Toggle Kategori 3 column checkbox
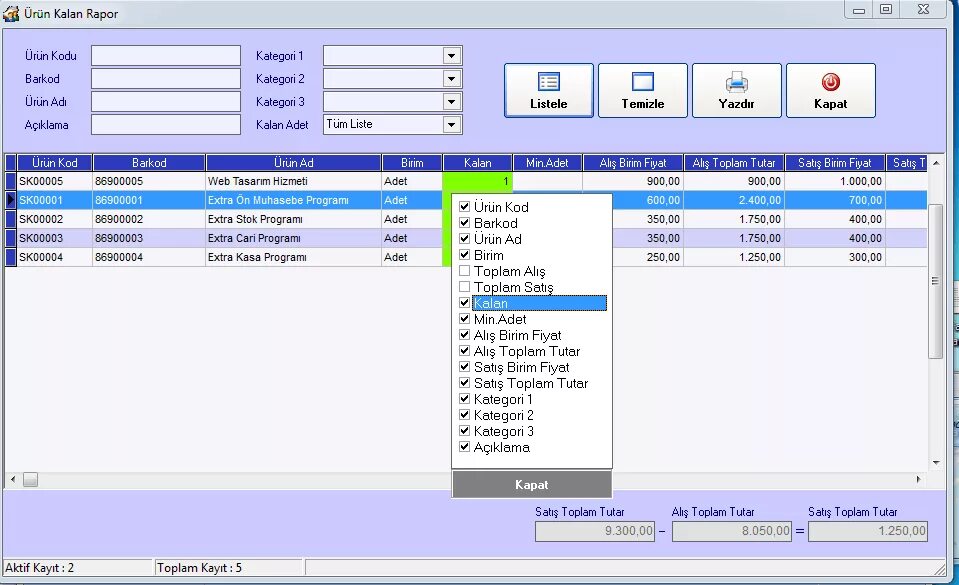The image size is (959, 585). 464,430
